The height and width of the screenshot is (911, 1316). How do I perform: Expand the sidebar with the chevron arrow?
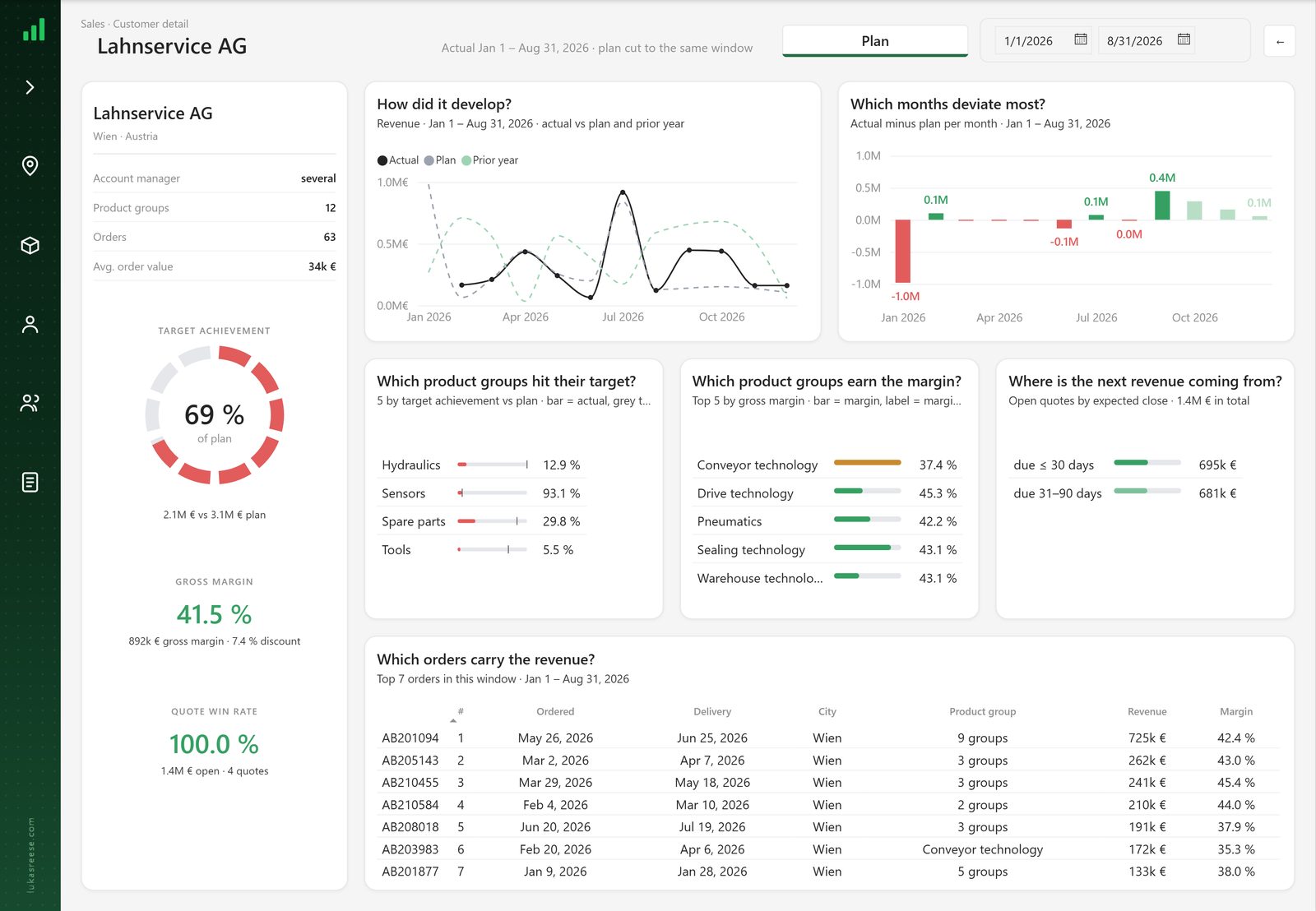30,87
